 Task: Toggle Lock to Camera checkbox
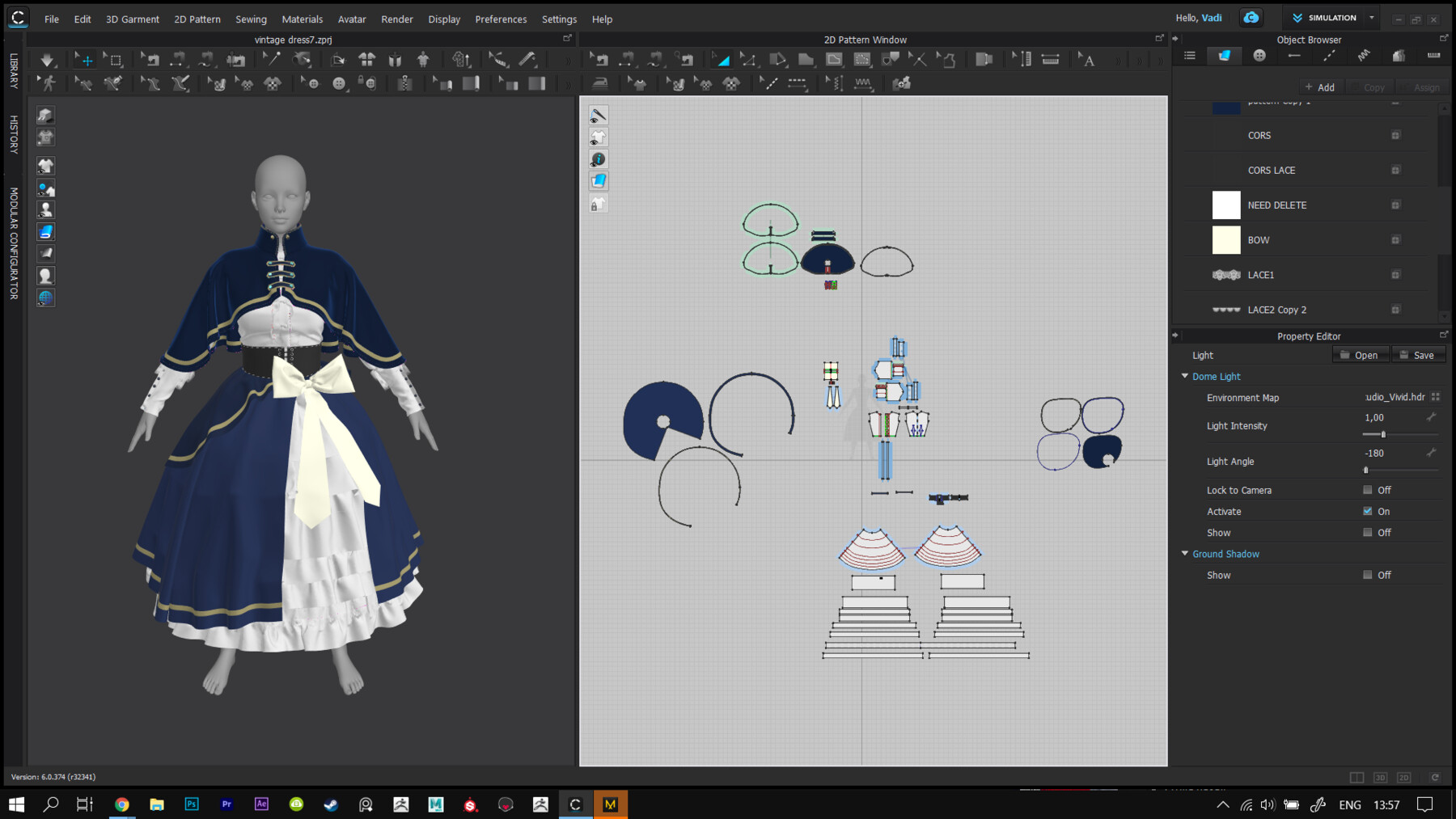point(1368,490)
